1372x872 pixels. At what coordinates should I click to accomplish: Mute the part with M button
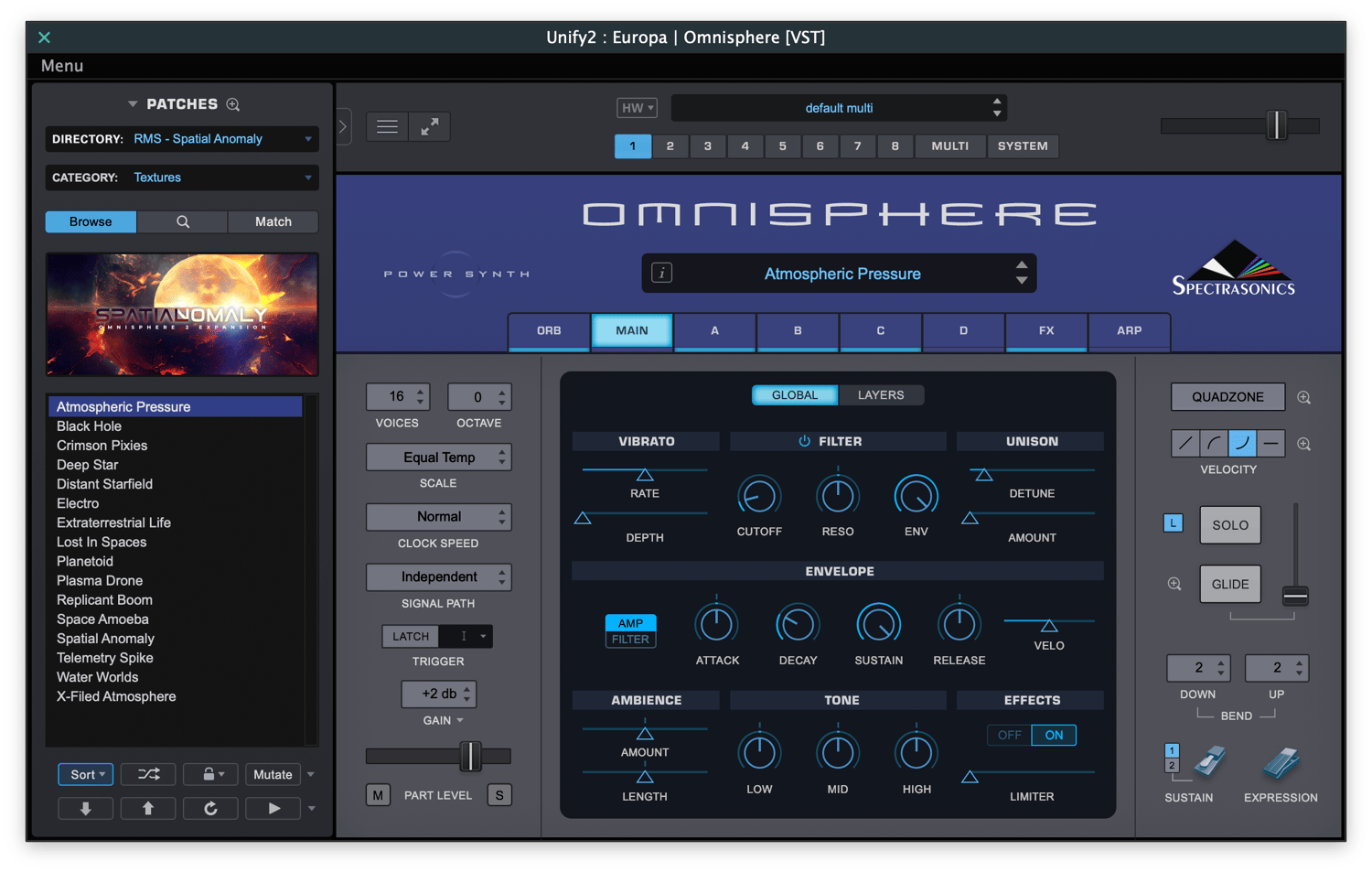pos(378,795)
